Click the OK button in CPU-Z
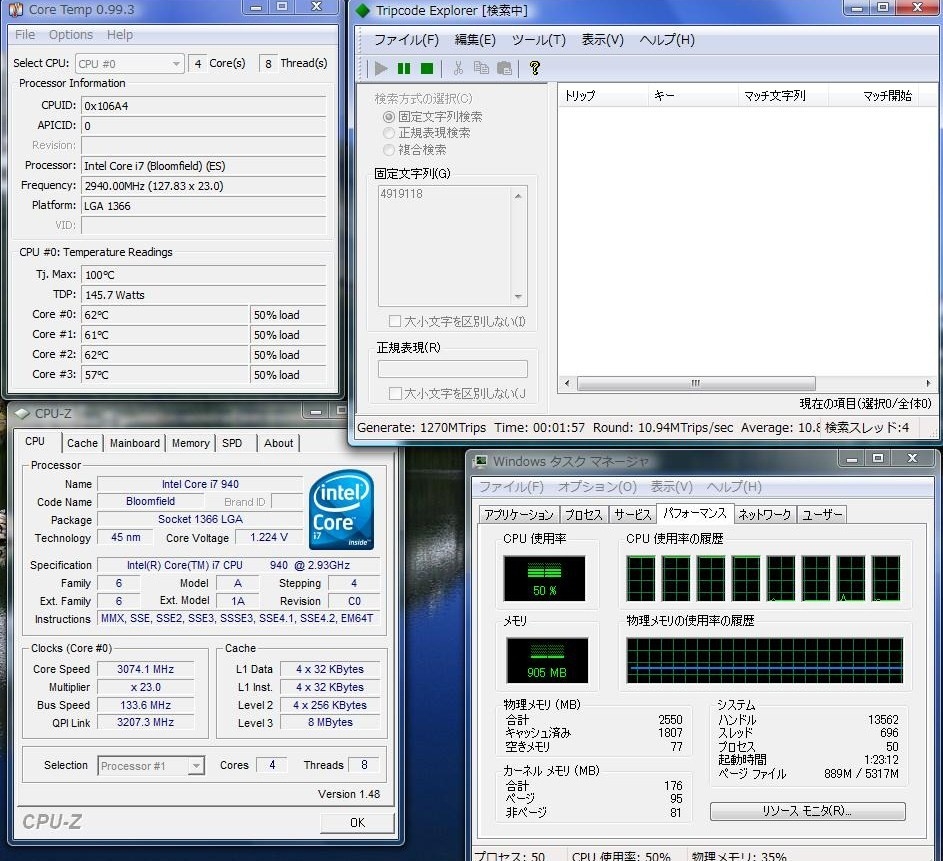The width and height of the screenshot is (943, 861). point(357,822)
